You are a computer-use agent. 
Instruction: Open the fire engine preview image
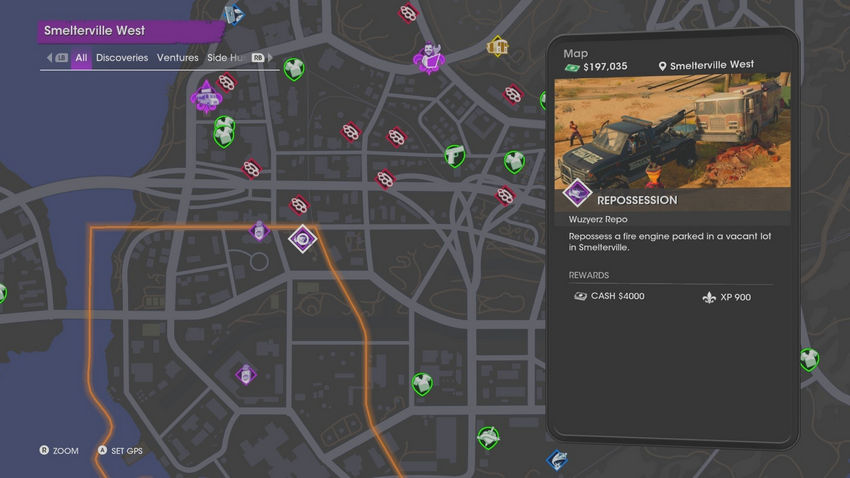tap(672, 131)
